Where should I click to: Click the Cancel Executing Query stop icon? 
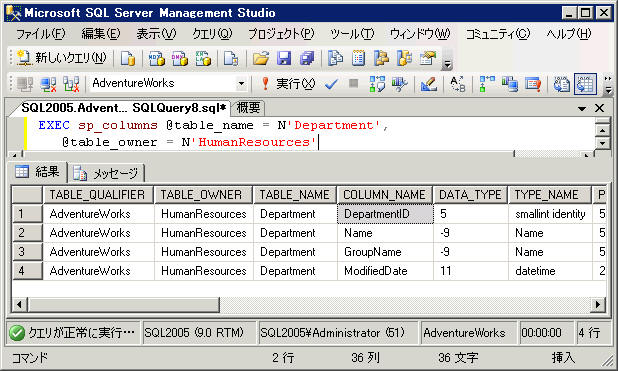354,84
